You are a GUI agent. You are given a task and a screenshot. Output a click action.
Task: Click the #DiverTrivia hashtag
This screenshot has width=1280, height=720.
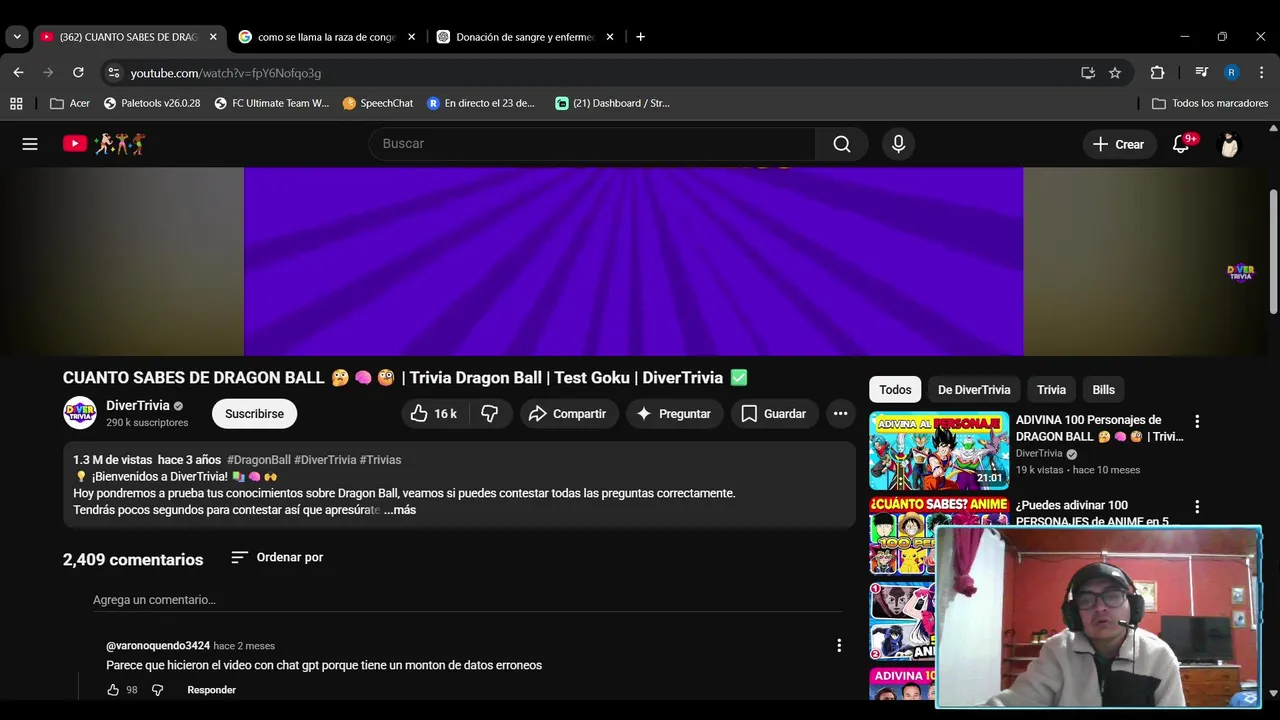tap(325, 460)
